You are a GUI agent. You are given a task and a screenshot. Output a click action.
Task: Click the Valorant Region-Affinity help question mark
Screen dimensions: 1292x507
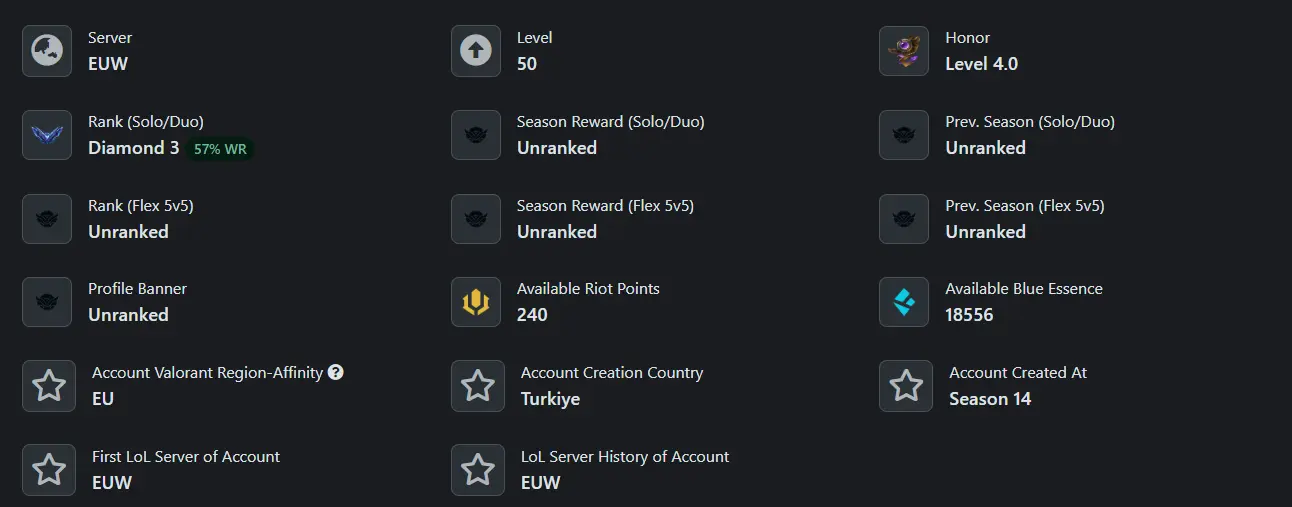tap(336, 372)
